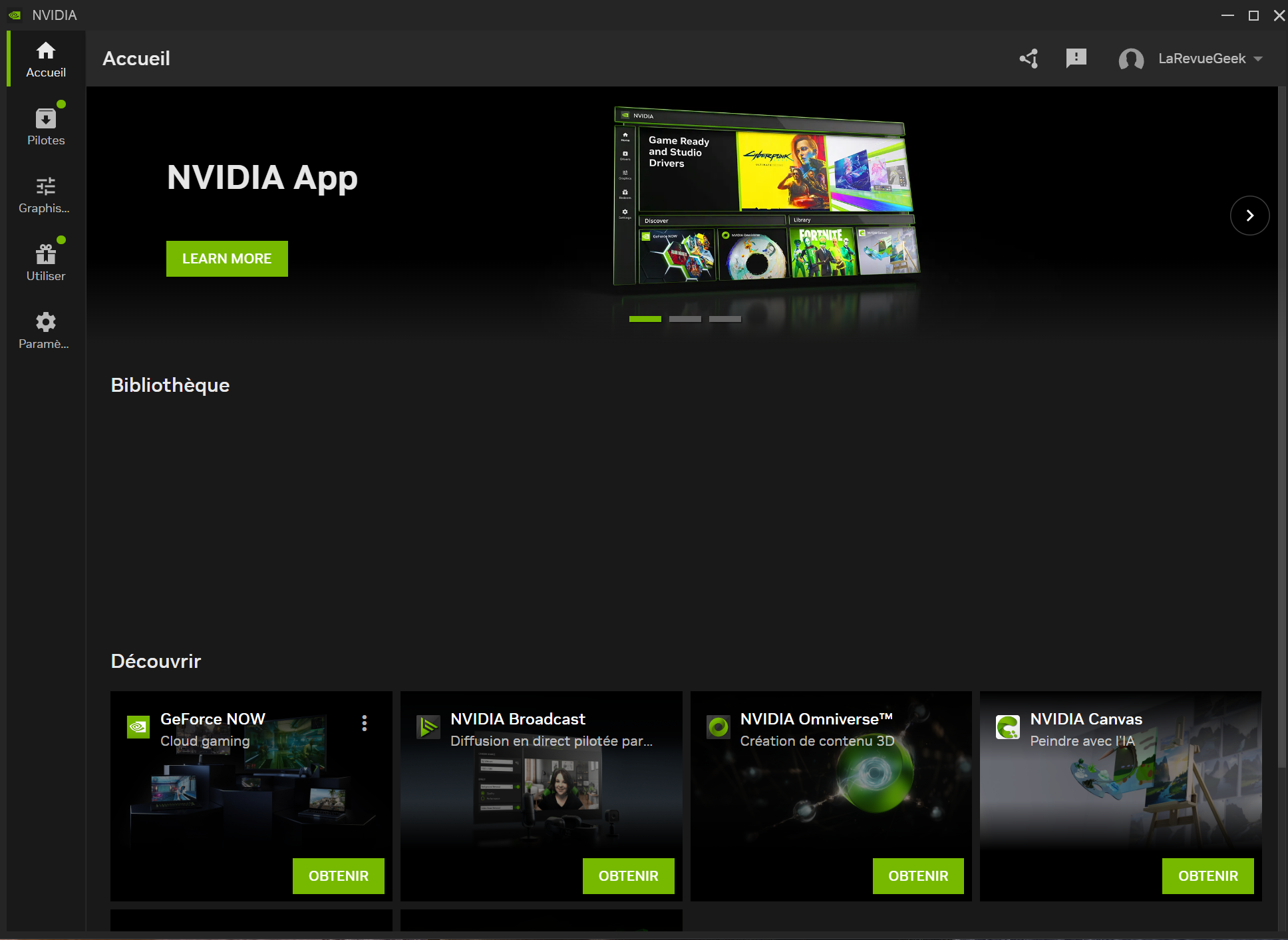Click the vertical scrollbar on right

point(1282,426)
